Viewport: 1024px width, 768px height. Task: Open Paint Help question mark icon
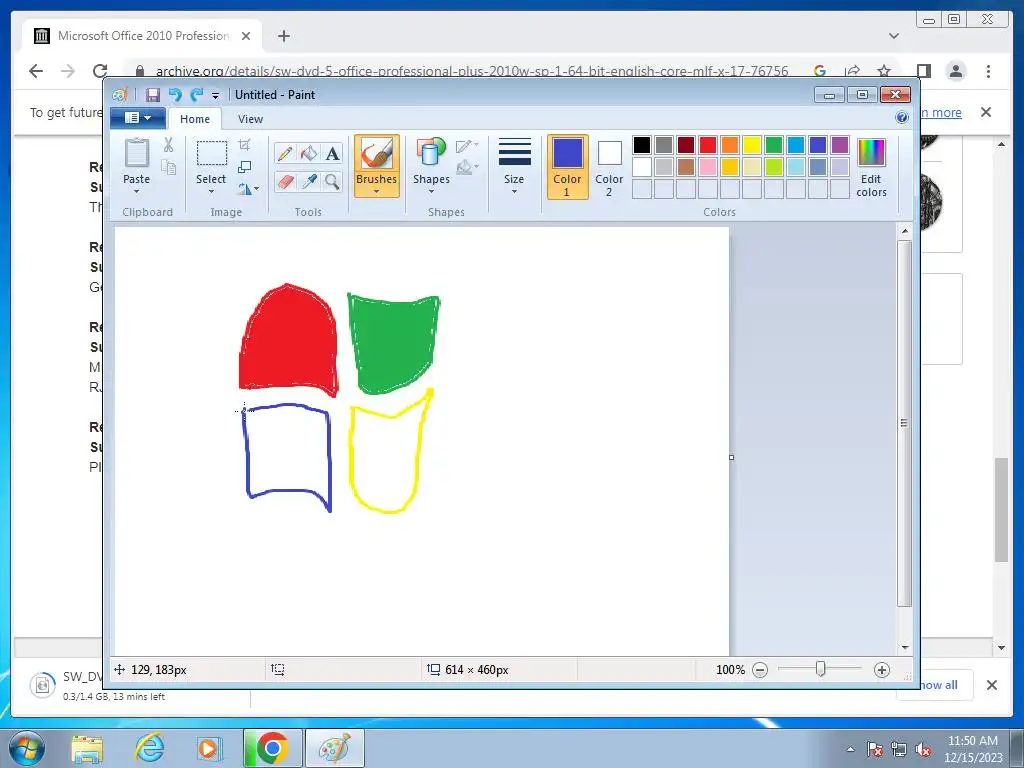(902, 118)
